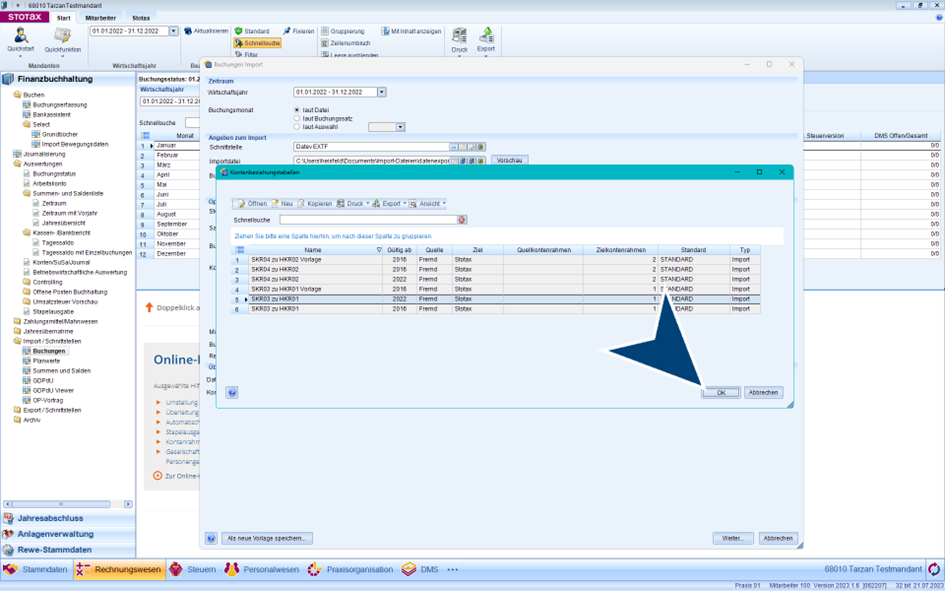The width and height of the screenshot is (945, 591).
Task: Click Kopieren in the Kontenbeziehungstabellen toolbar
Action: tap(314, 203)
